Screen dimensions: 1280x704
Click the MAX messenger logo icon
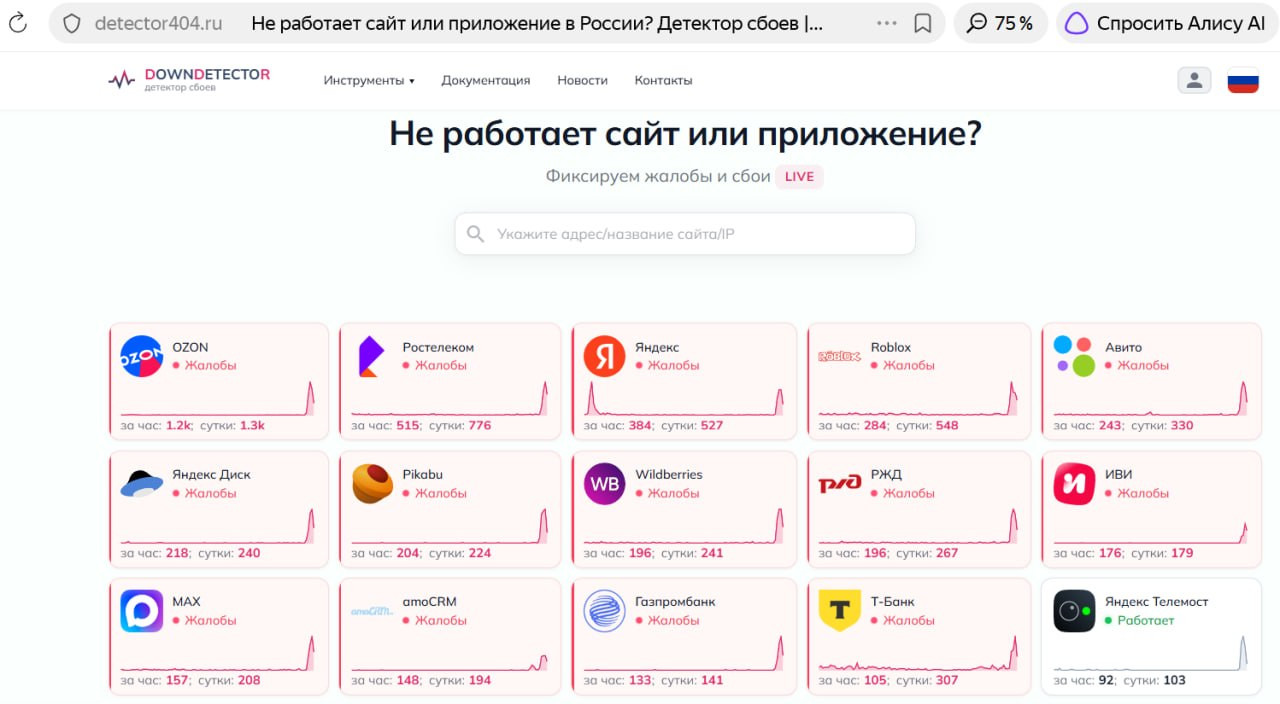point(141,611)
